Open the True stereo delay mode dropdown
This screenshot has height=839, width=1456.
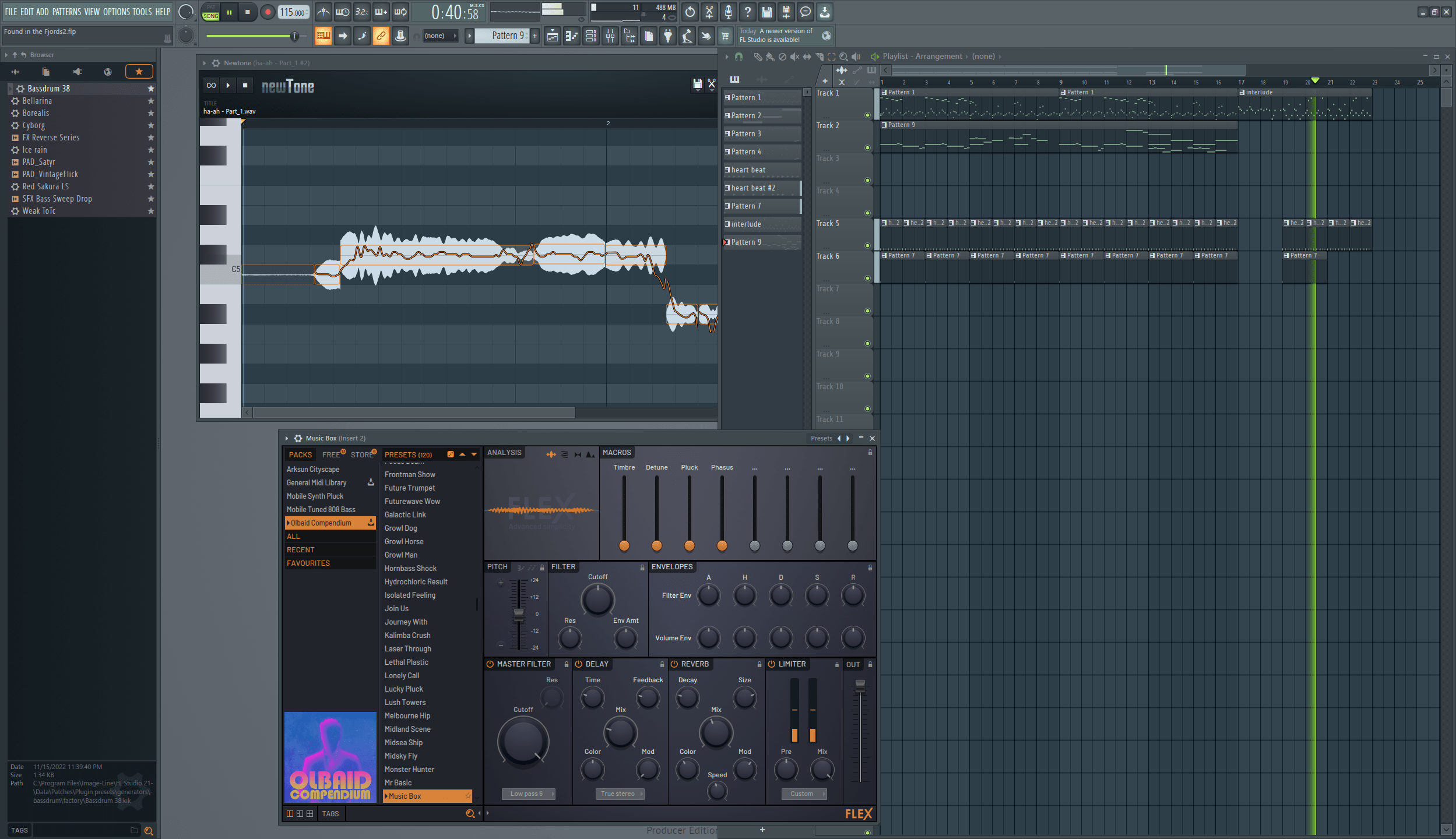[x=620, y=794]
